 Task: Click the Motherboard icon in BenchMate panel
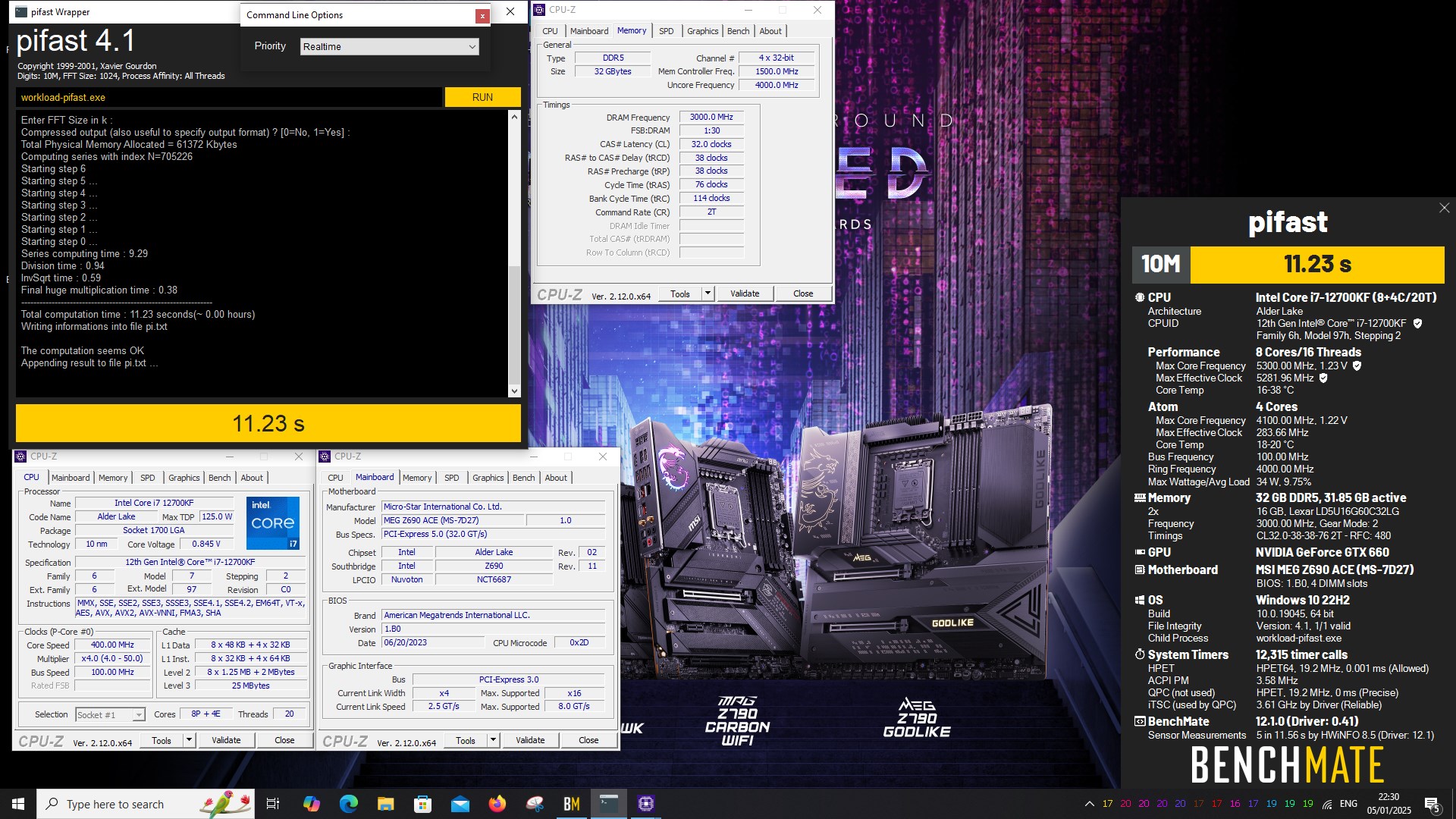tap(1139, 570)
